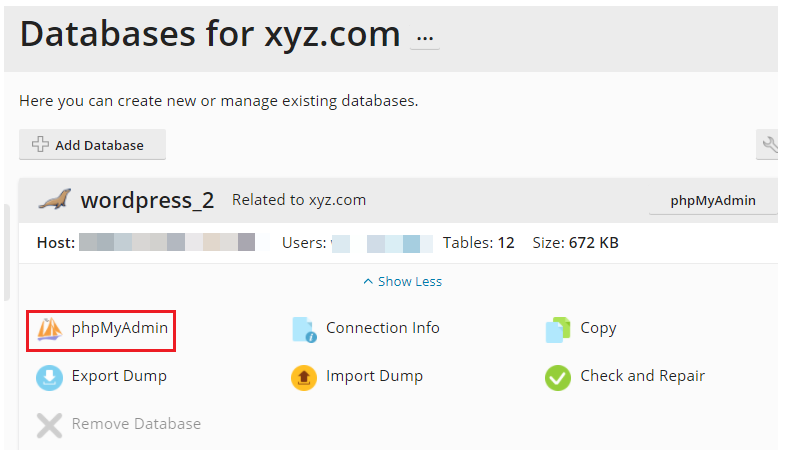
Task: Click the wordpress_2 database name
Action: [147, 200]
